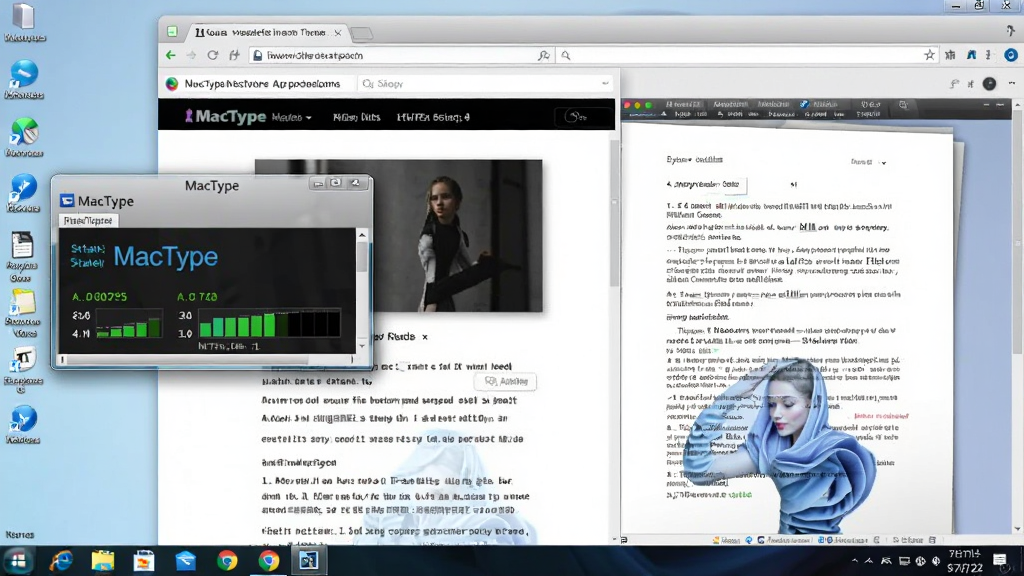1024x576 pixels.
Task: Focus the browser address bar
Action: (400, 56)
